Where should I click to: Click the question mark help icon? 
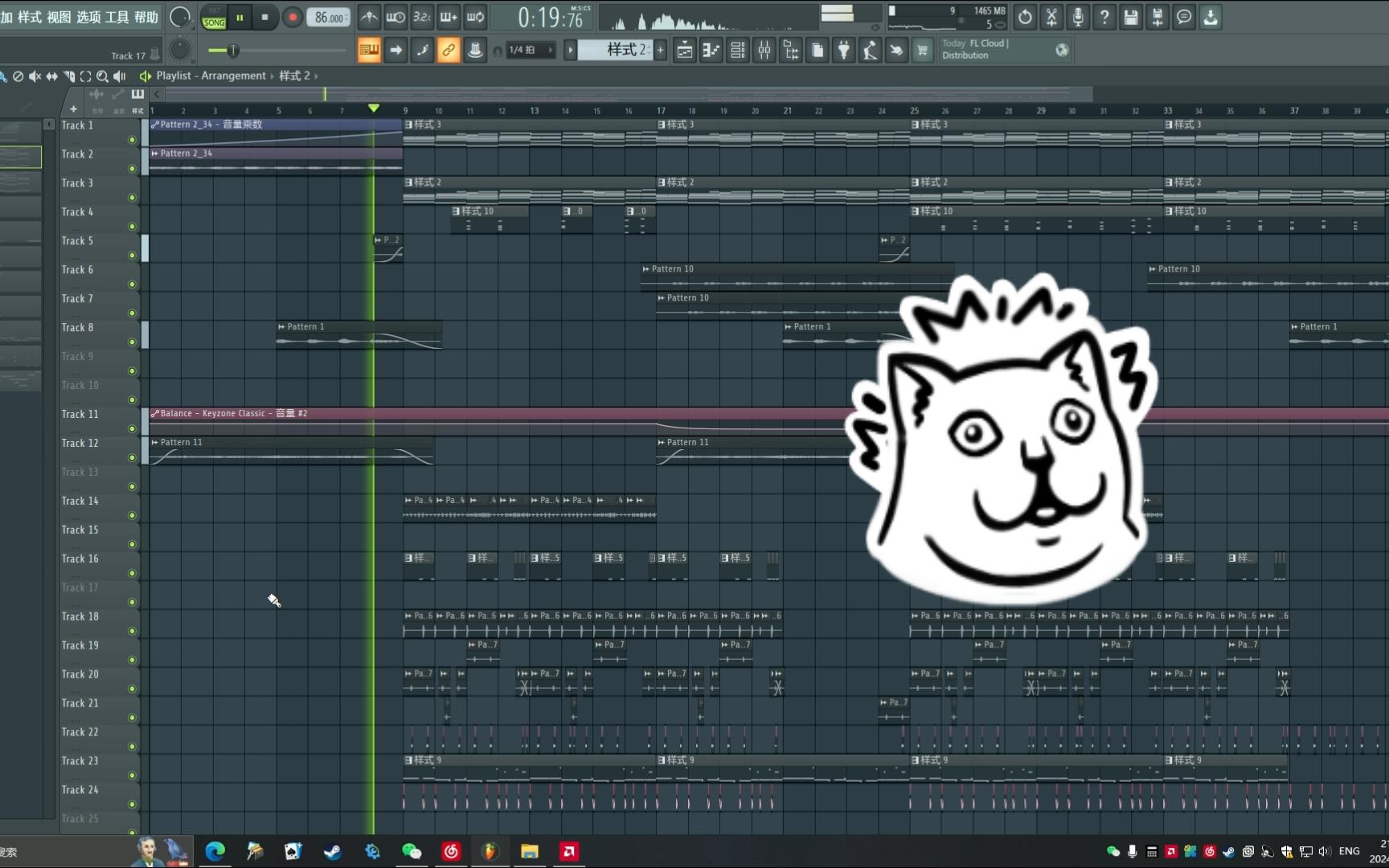[1104, 17]
